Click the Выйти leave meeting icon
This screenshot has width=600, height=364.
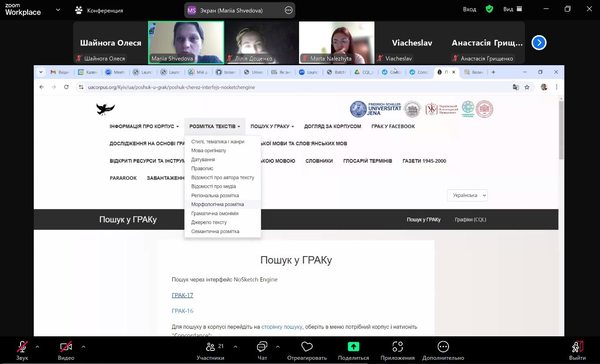577,347
